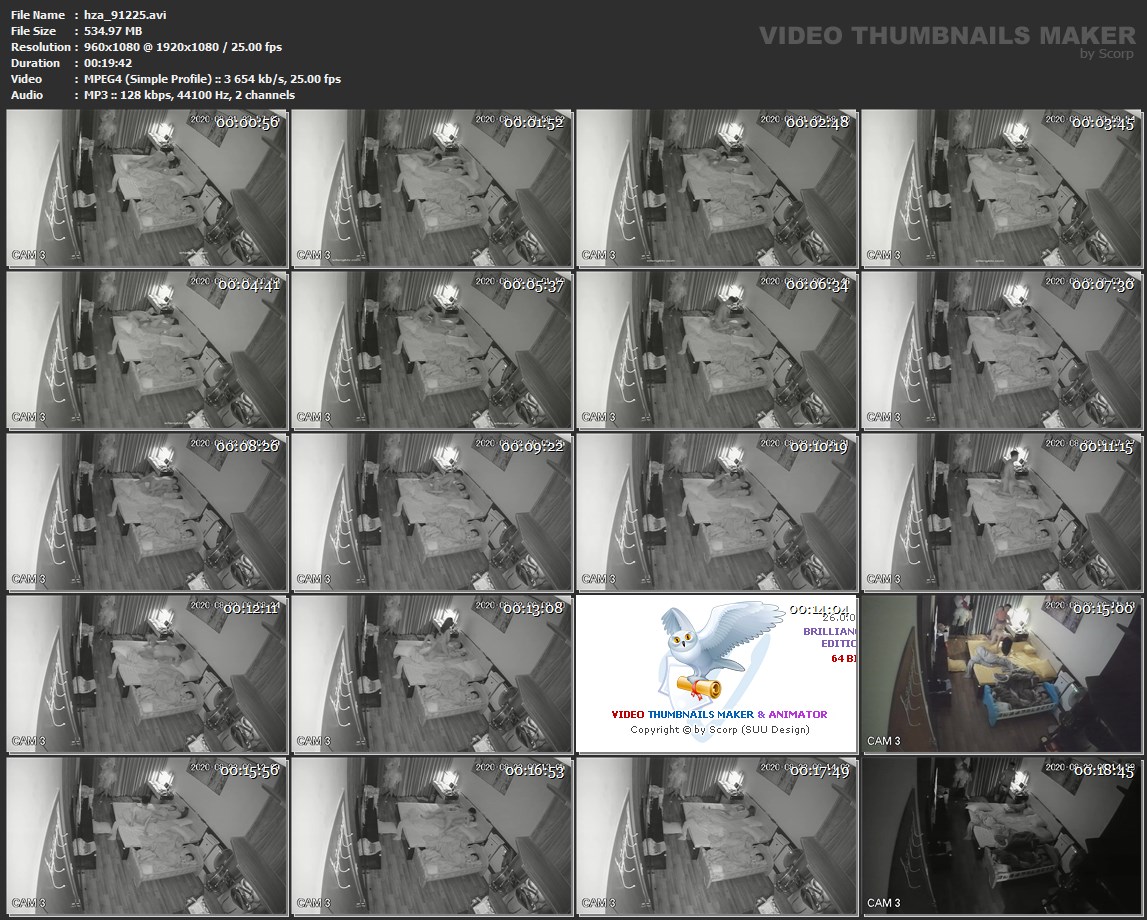This screenshot has width=1147, height=920.
Task: Select the thumbnail at 00:04:41
Action: [x=146, y=350]
